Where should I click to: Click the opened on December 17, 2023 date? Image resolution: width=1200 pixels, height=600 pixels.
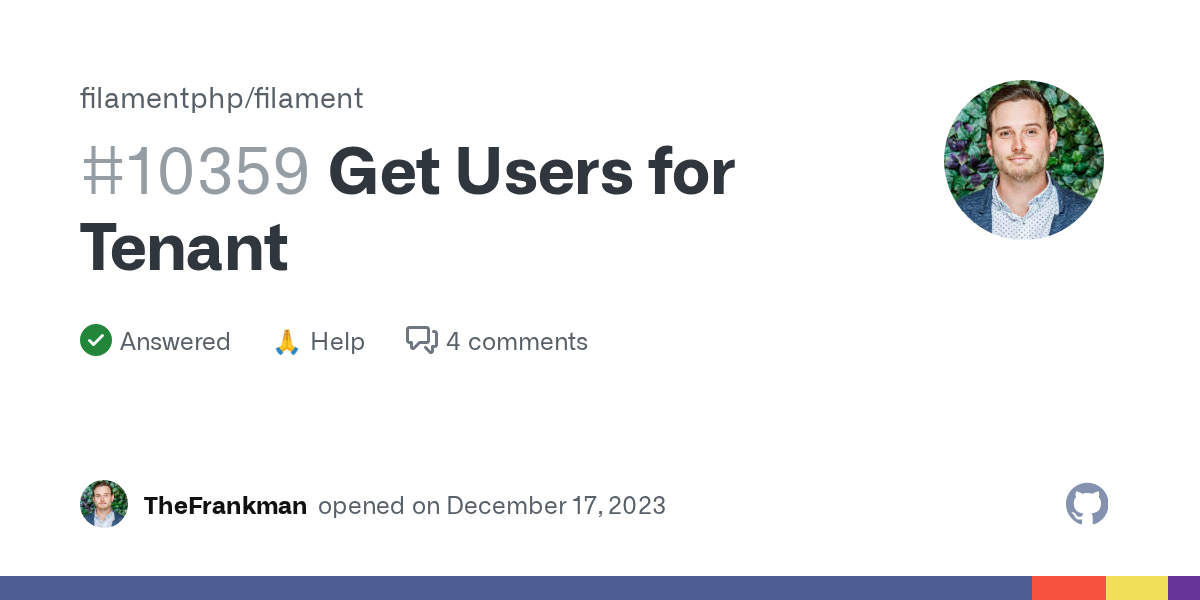coord(492,506)
